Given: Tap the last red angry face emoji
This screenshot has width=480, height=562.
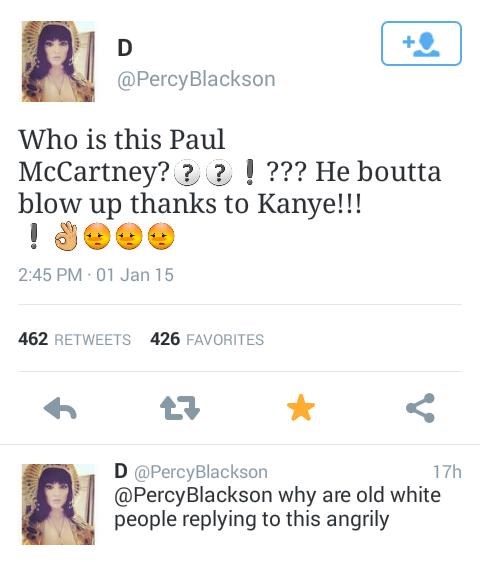Looking at the screenshot, I should 161,236.
